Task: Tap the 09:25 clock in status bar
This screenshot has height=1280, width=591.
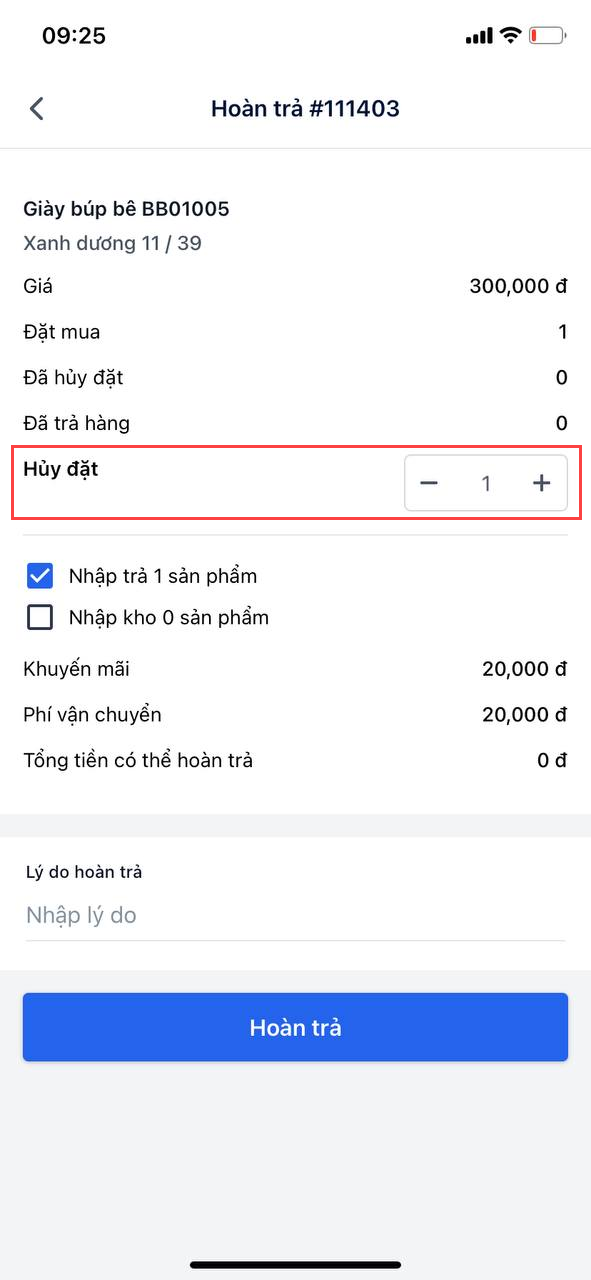Action: [73, 36]
